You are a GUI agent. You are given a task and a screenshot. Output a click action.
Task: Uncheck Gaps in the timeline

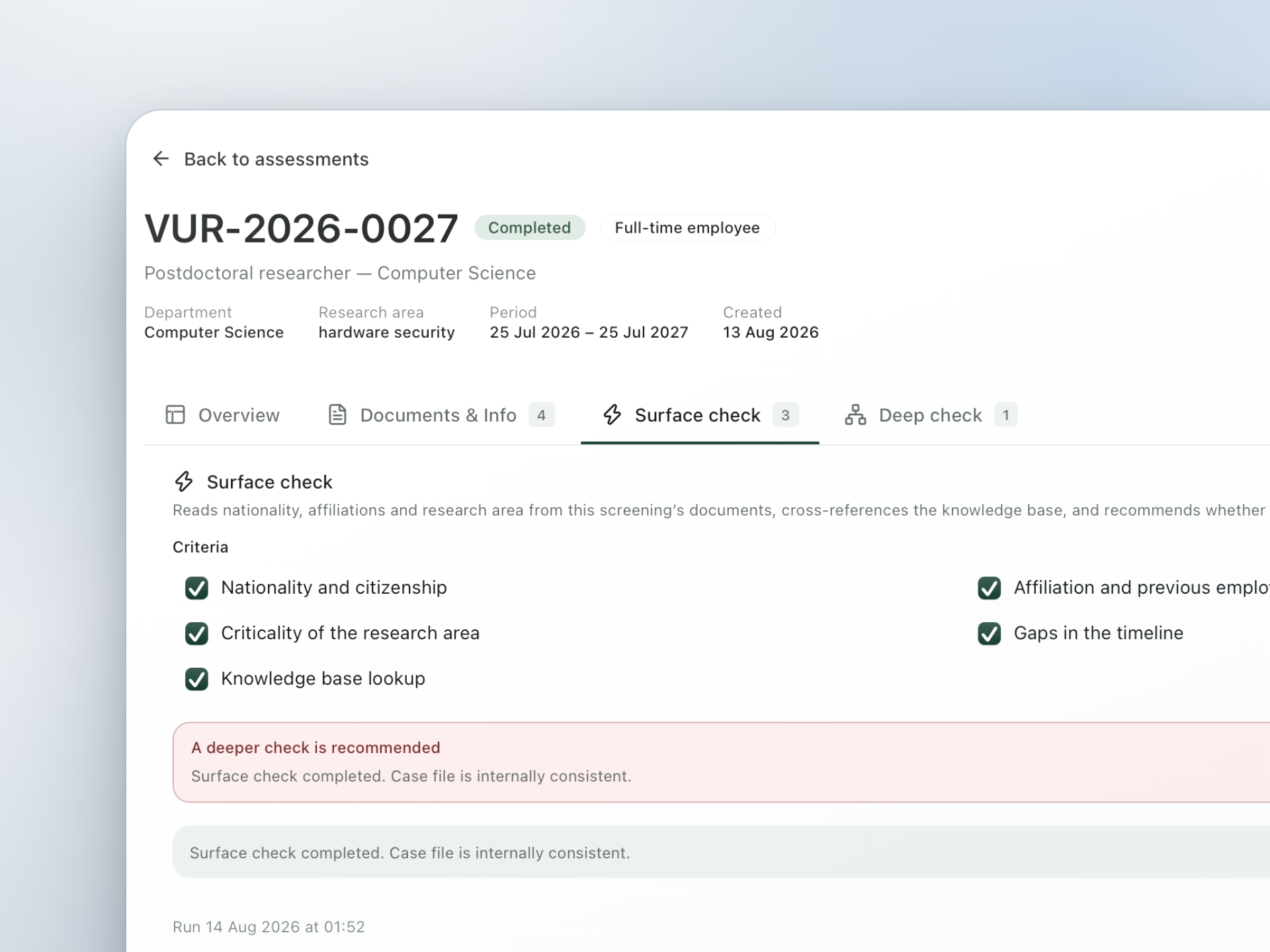pyautogui.click(x=990, y=633)
